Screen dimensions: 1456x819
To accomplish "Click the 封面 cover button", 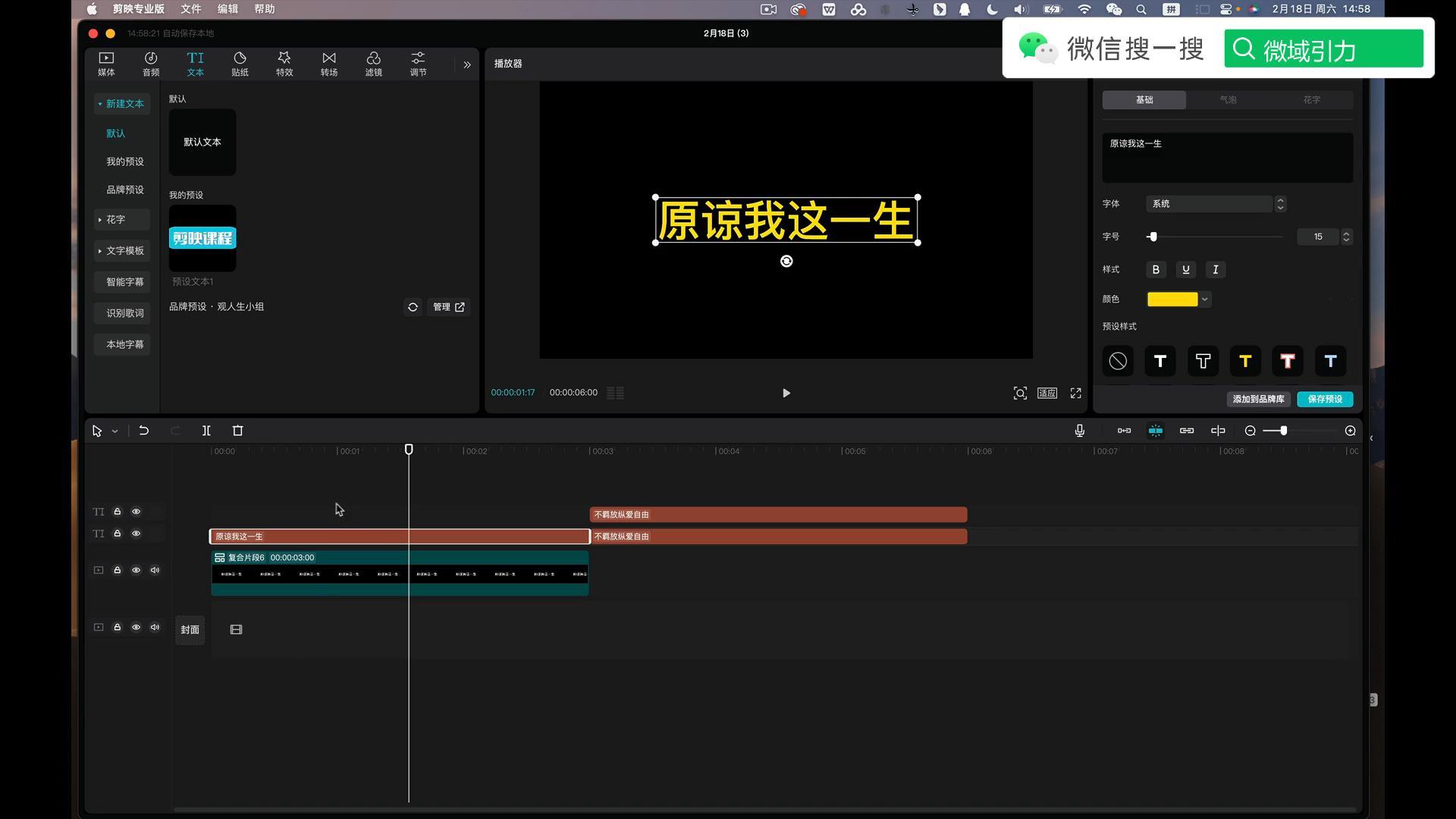I will point(190,630).
